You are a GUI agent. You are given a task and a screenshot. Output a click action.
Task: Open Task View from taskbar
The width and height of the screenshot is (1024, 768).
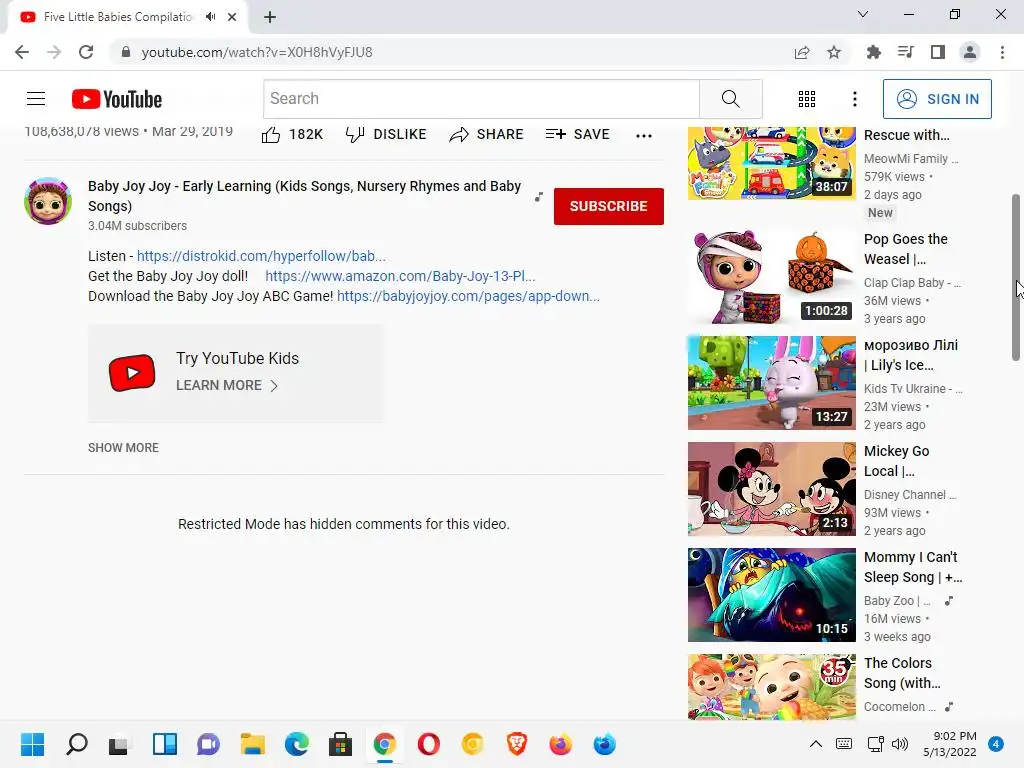(x=120, y=744)
